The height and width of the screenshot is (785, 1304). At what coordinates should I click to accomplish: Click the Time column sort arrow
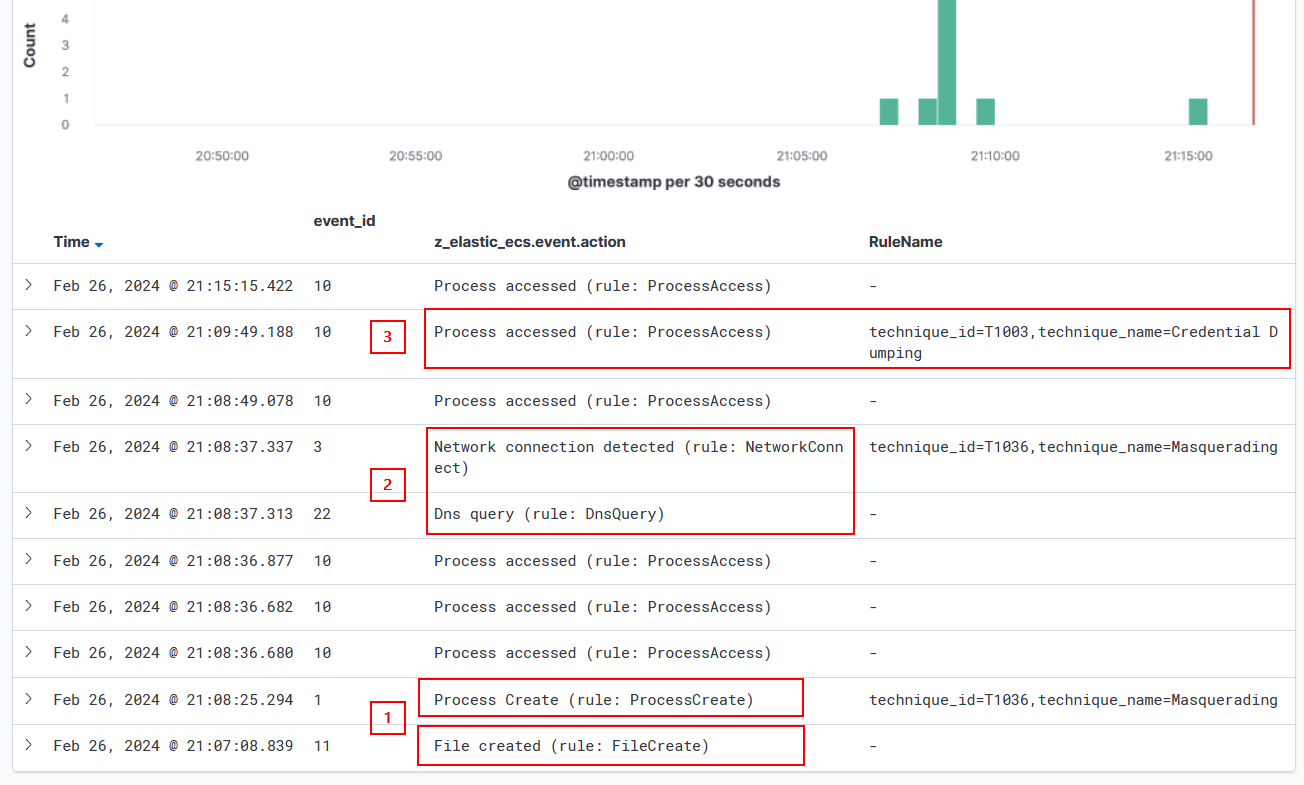coord(99,244)
